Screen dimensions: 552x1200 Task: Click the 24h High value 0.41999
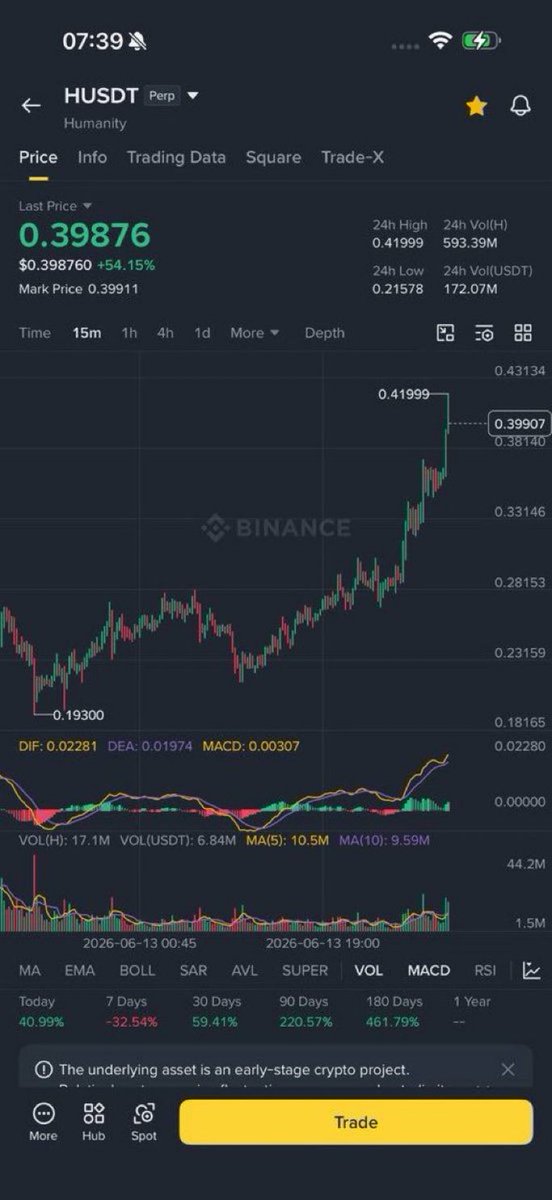(x=398, y=242)
